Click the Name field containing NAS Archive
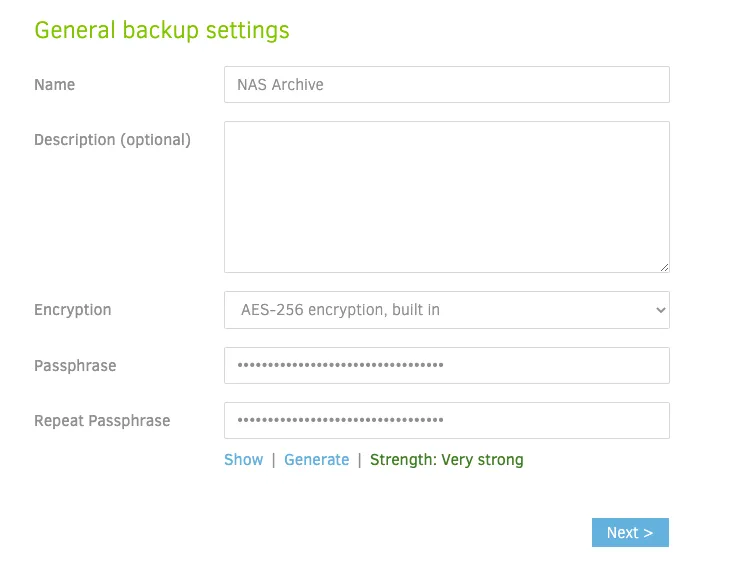 tap(447, 85)
